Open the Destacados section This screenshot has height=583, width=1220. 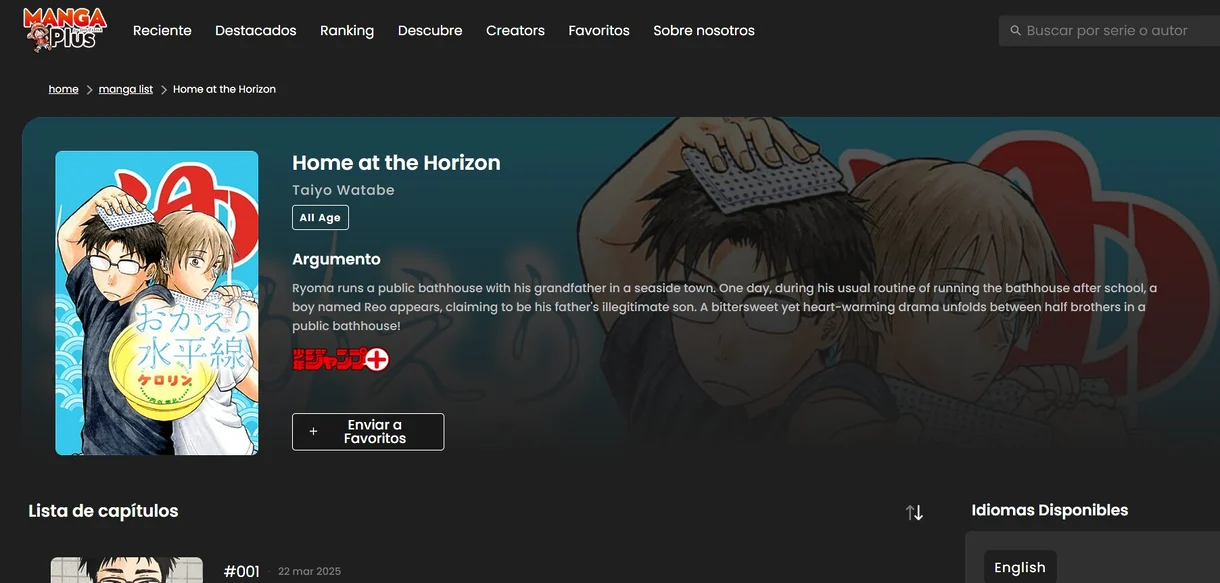pos(256,31)
